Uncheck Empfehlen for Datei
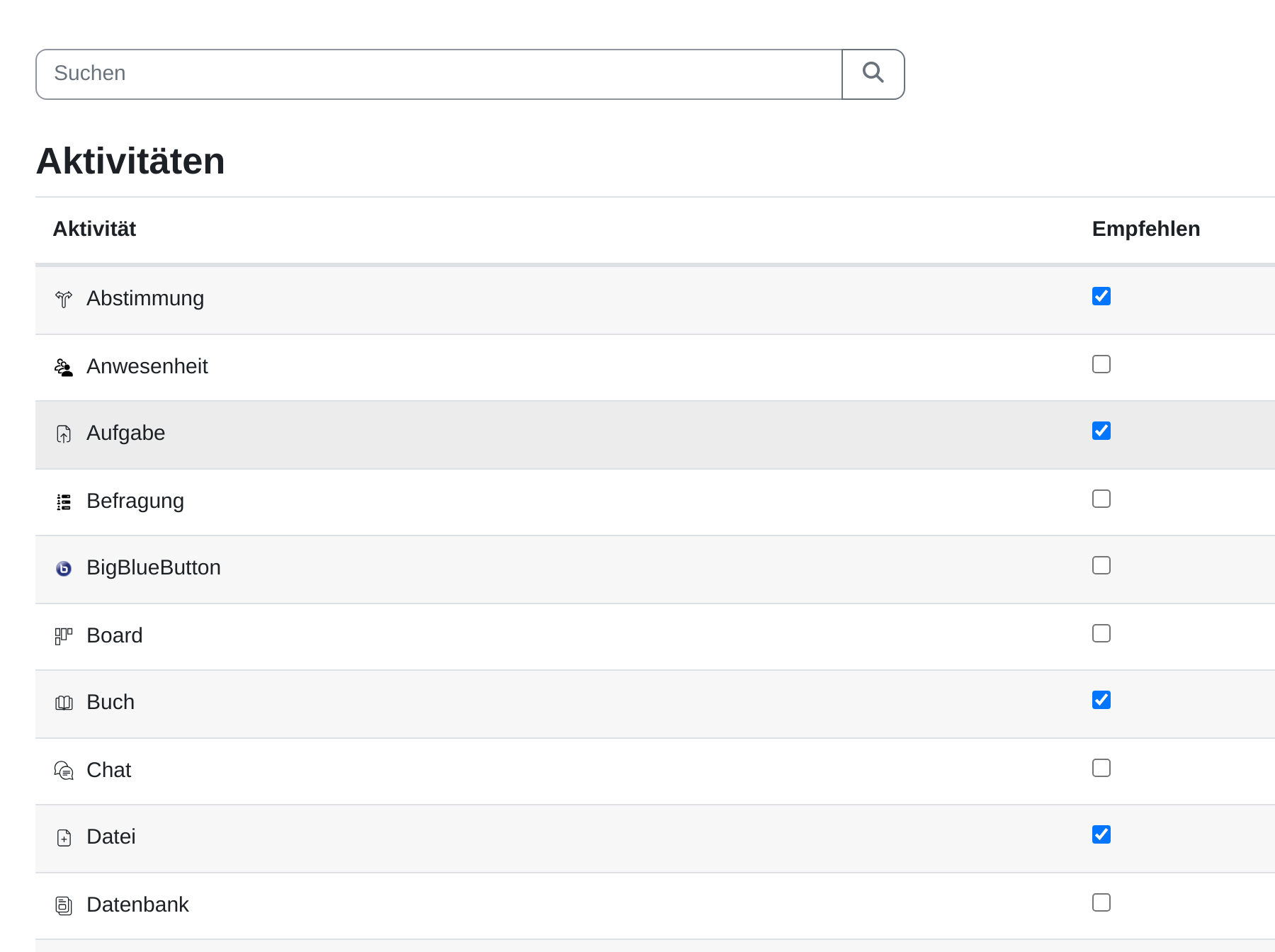Image resolution: width=1275 pixels, height=952 pixels. coord(1101,834)
